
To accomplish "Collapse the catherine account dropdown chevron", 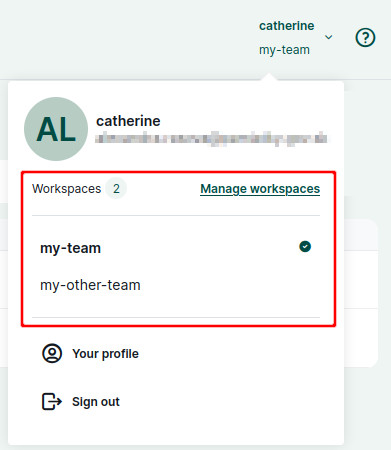I will 329,37.
